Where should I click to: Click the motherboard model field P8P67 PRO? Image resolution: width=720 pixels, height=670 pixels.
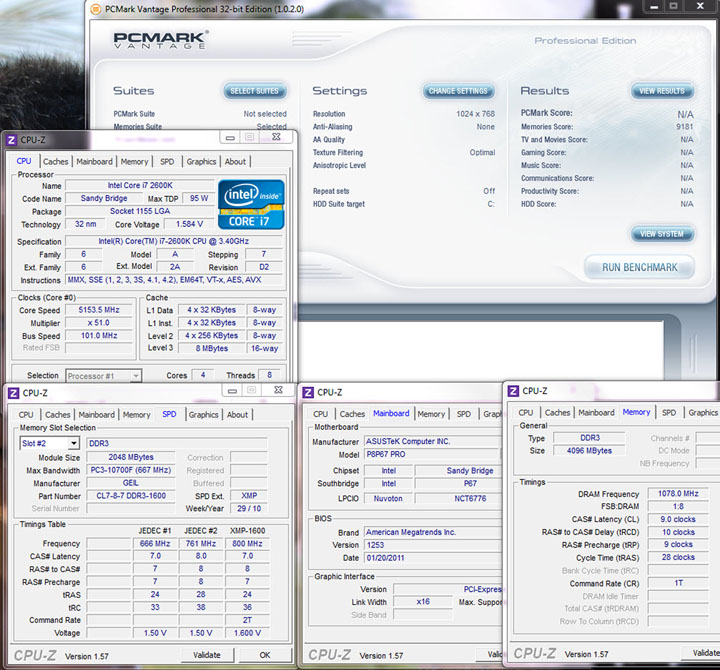coord(433,454)
